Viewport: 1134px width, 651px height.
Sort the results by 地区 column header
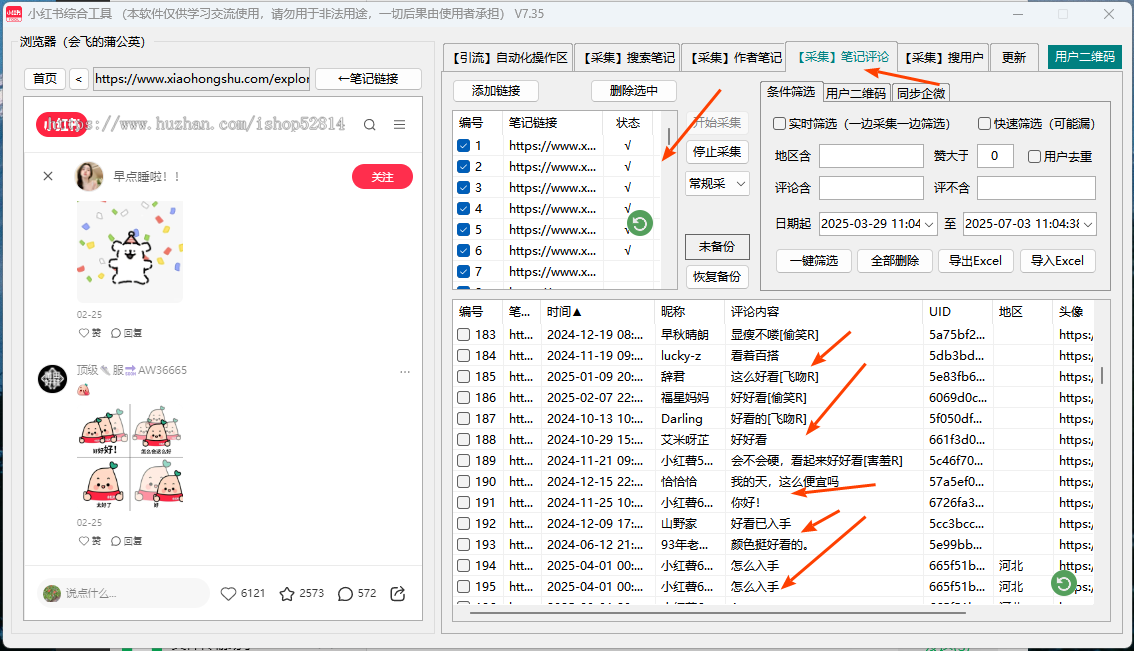click(1023, 312)
